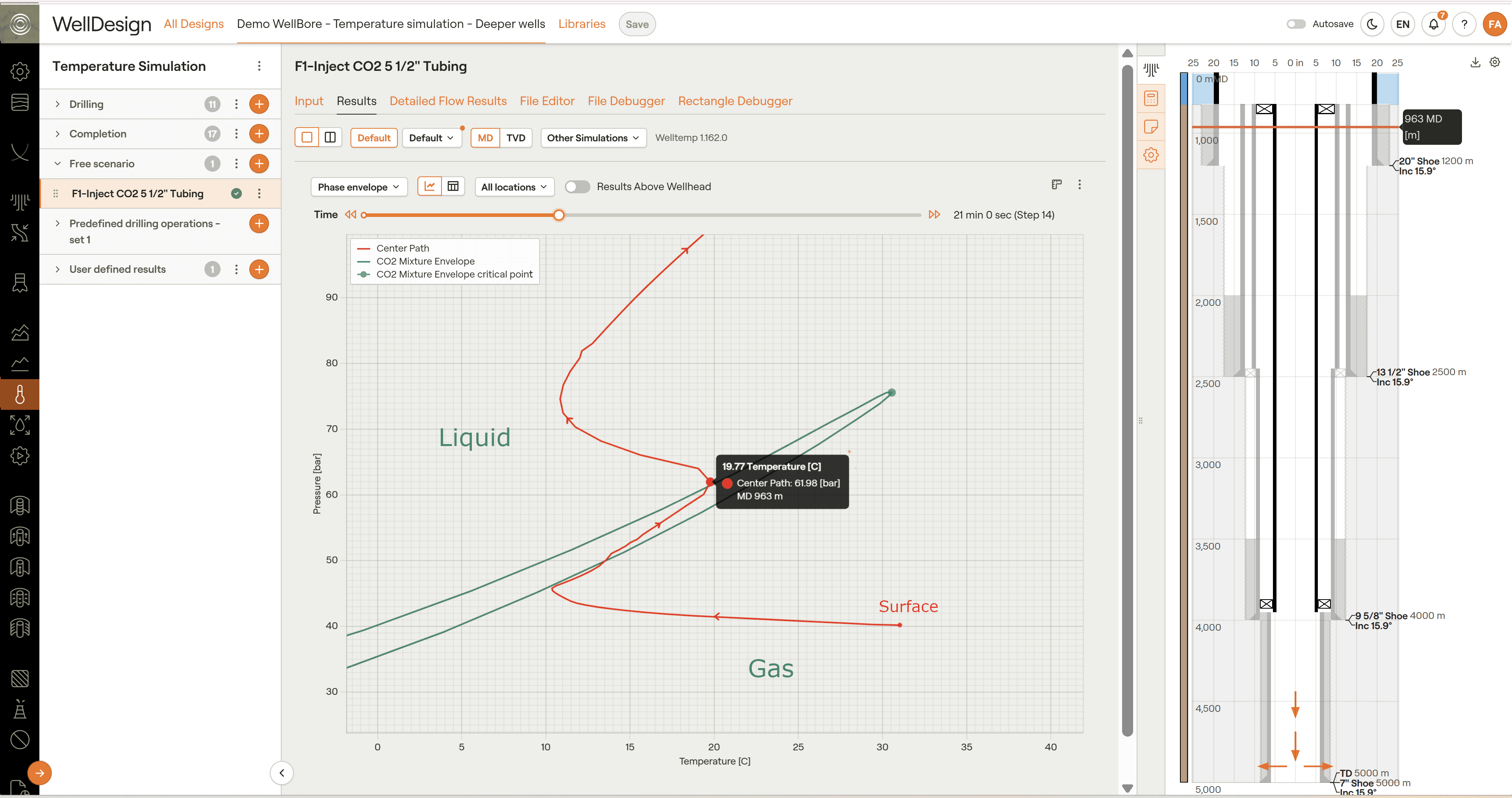Select TVD depth mode
Viewport: 1512px width, 798px height.
(516, 138)
